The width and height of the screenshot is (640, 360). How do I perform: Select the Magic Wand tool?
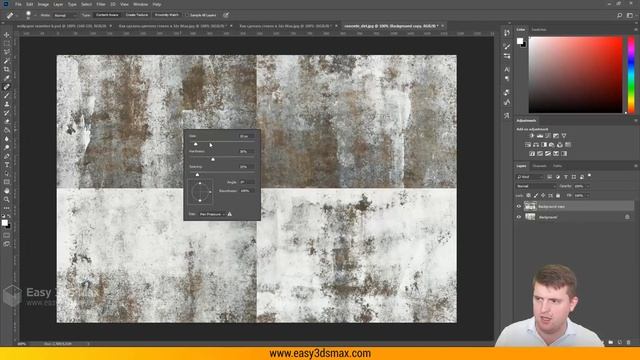pos(7,61)
